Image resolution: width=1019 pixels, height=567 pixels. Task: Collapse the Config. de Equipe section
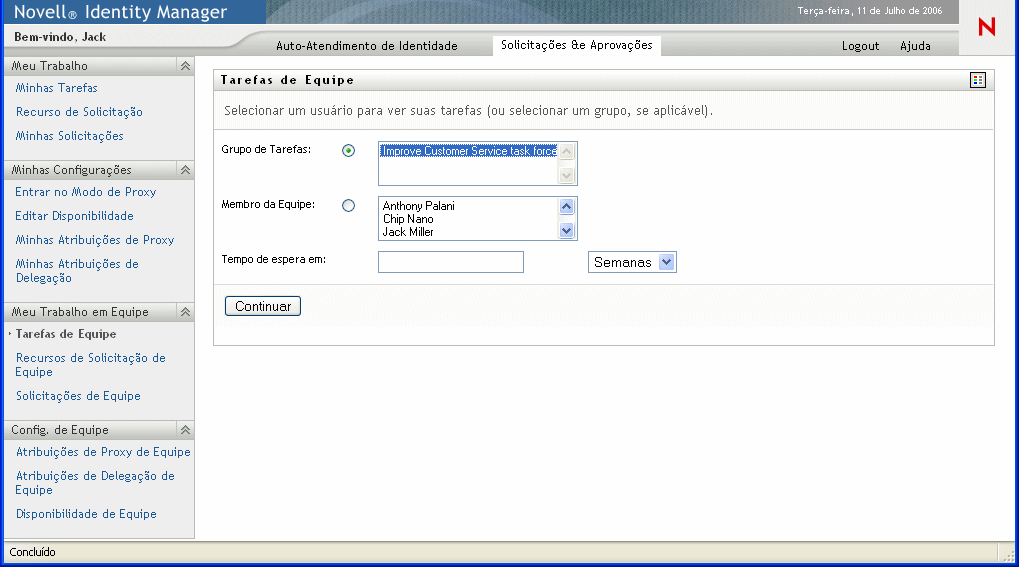[x=185, y=430]
